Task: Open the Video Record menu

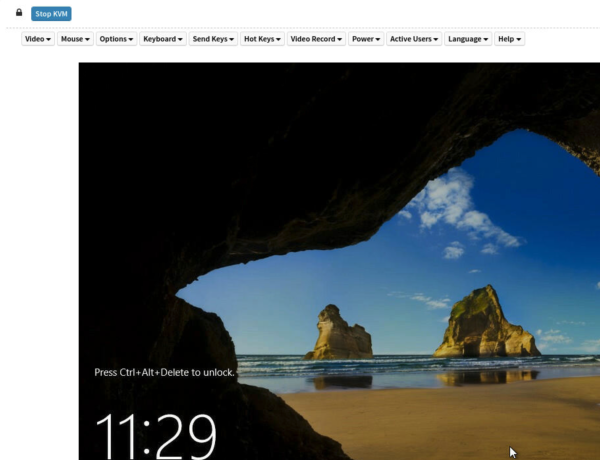Action: coord(316,39)
